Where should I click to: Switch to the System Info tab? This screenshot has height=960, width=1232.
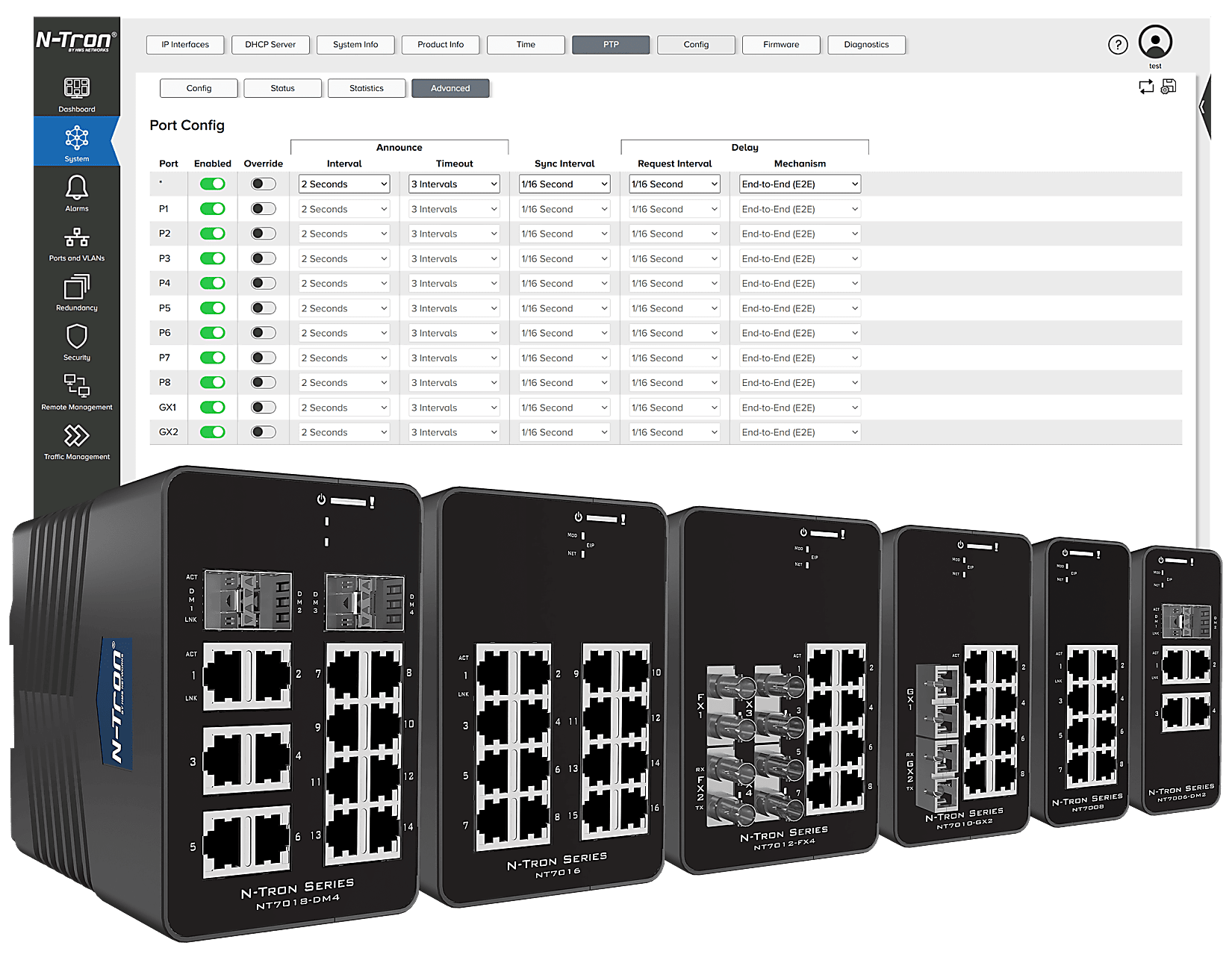pyautogui.click(x=355, y=45)
